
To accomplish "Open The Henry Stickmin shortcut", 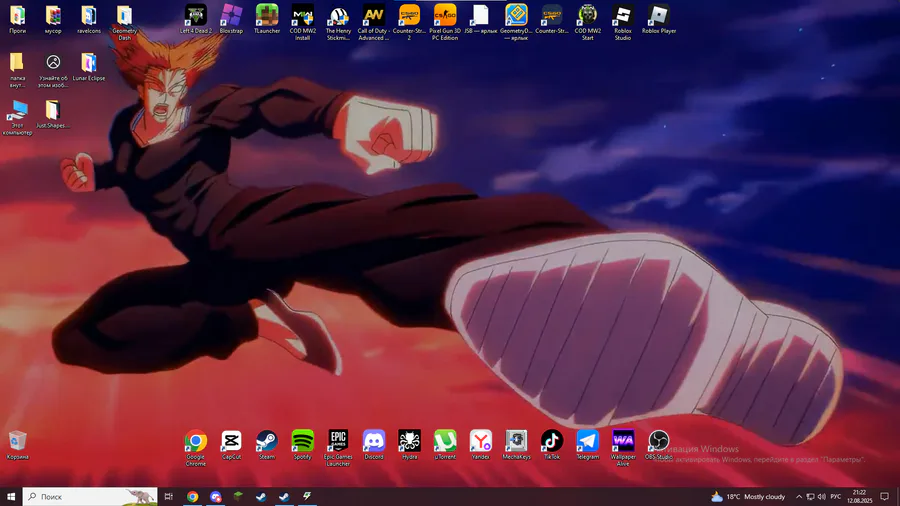I will pyautogui.click(x=338, y=22).
